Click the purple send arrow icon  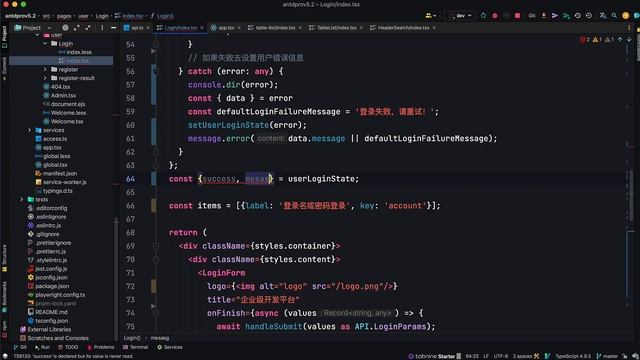pos(555,16)
